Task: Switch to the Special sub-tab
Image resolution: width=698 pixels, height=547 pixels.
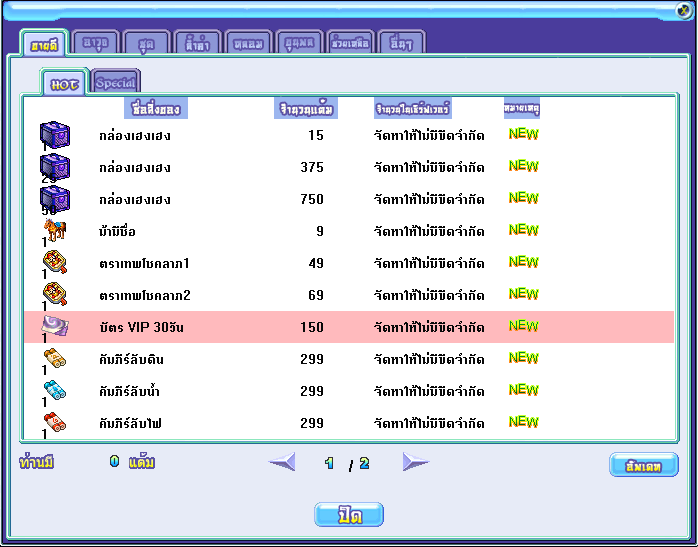Action: [x=116, y=82]
